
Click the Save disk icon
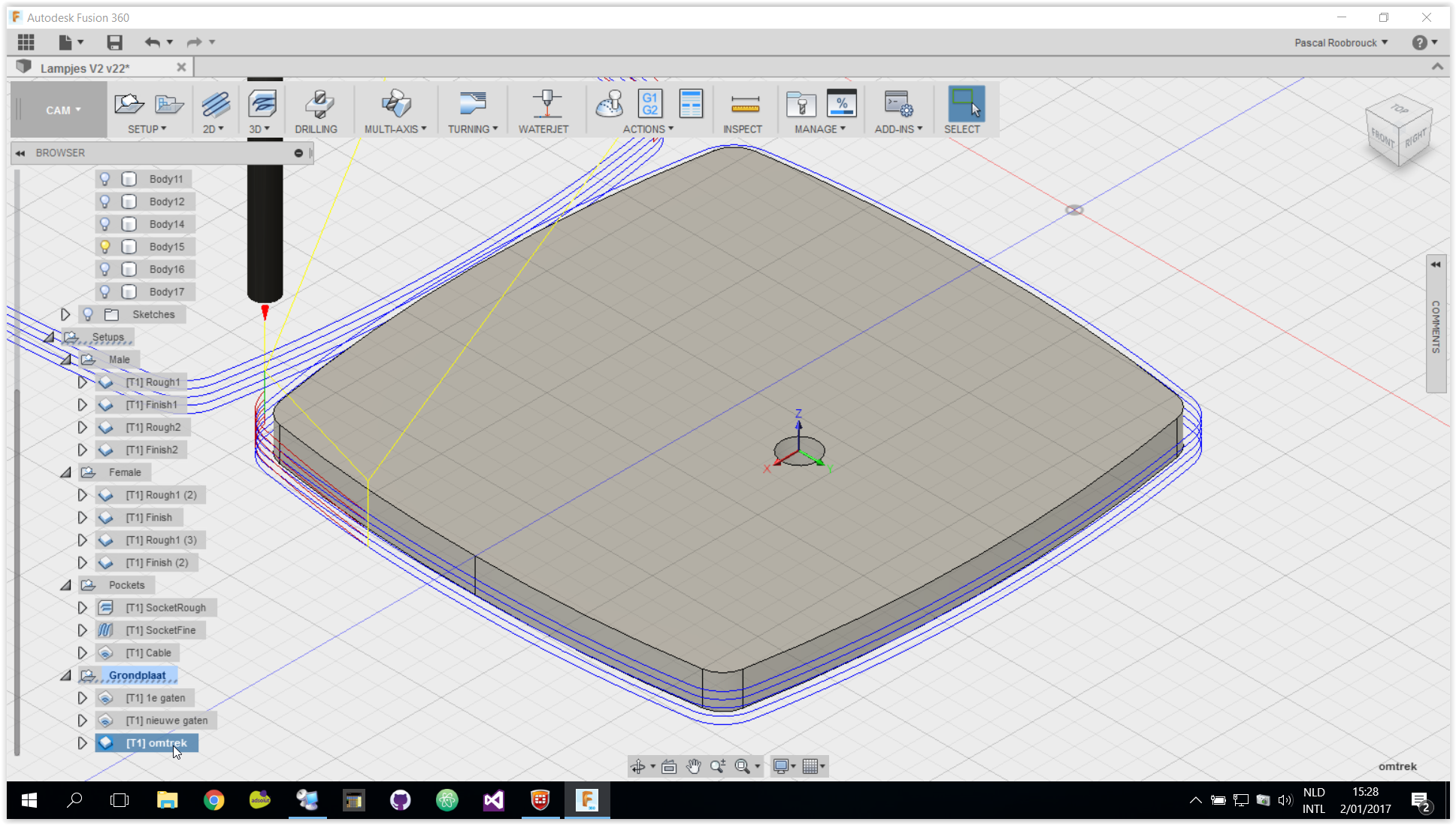pos(114,42)
